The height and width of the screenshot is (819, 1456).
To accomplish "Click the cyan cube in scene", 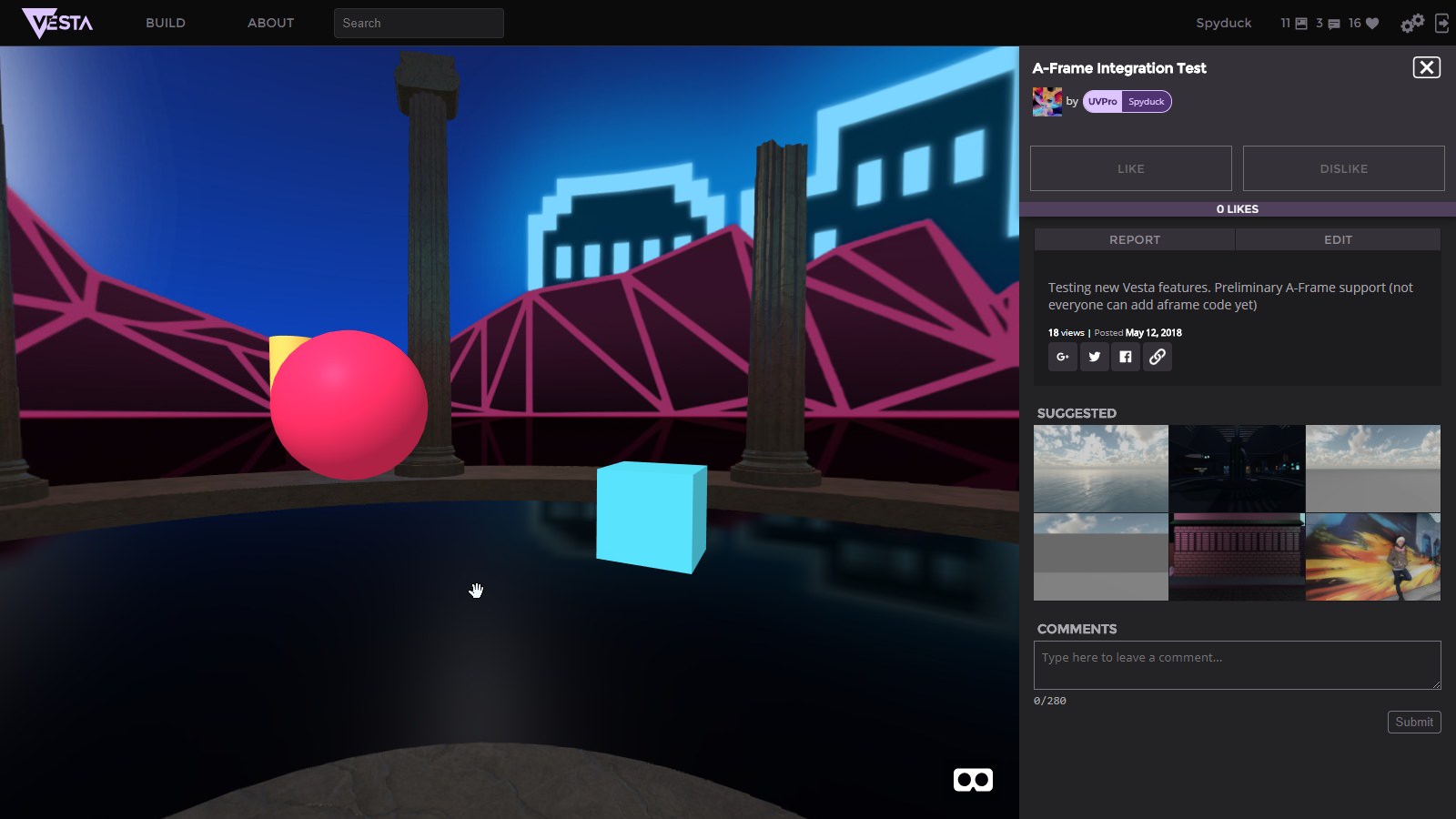I will click(652, 517).
